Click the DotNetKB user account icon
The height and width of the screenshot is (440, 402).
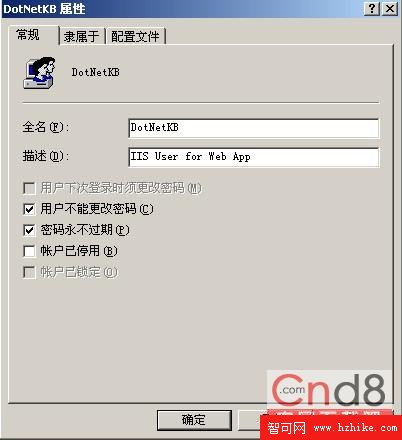(x=39, y=73)
